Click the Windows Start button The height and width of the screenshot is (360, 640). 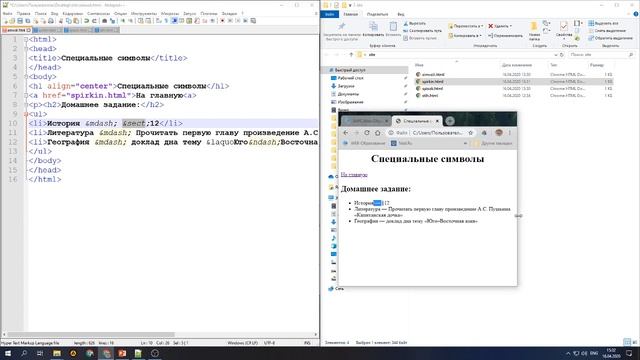(8, 353)
